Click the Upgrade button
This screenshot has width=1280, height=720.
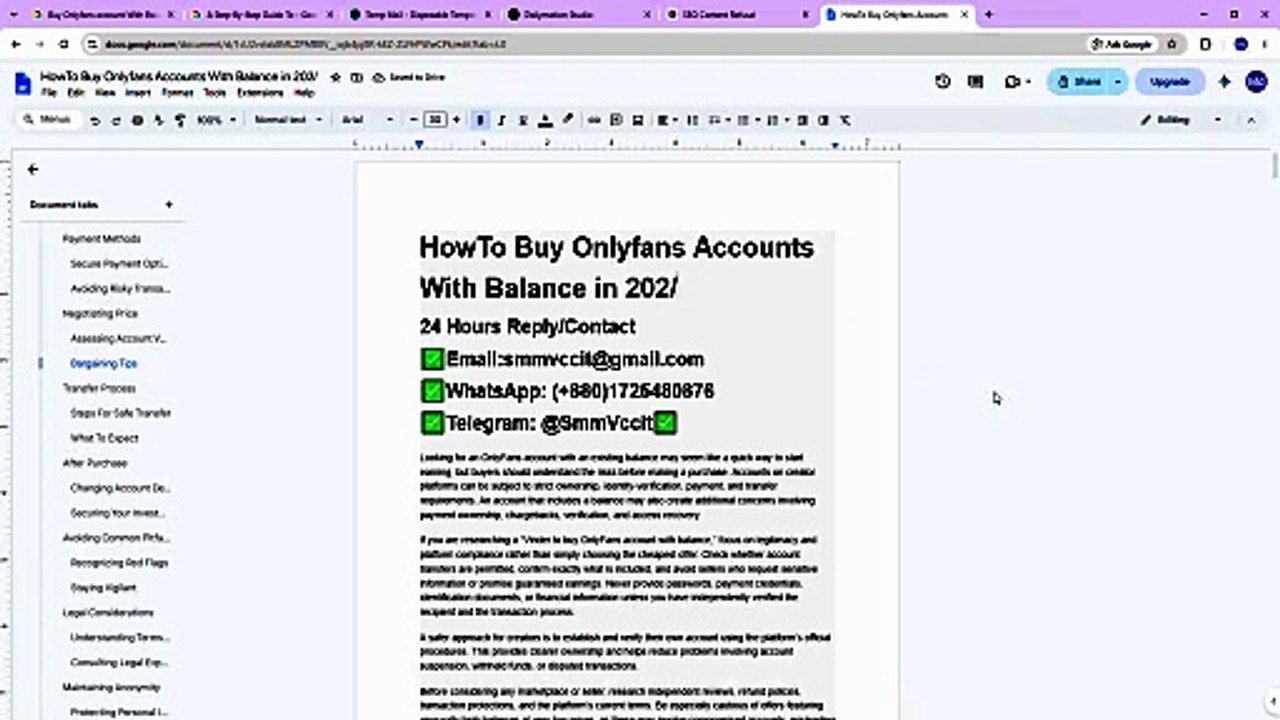click(1169, 82)
